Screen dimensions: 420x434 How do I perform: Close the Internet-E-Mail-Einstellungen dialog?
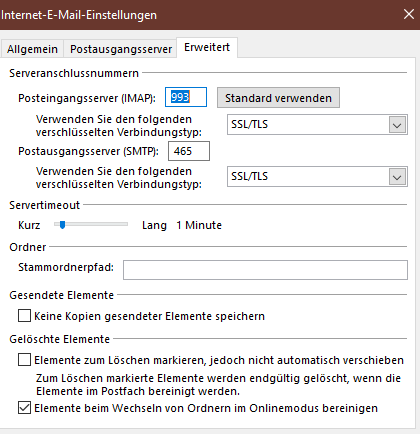point(409,14)
